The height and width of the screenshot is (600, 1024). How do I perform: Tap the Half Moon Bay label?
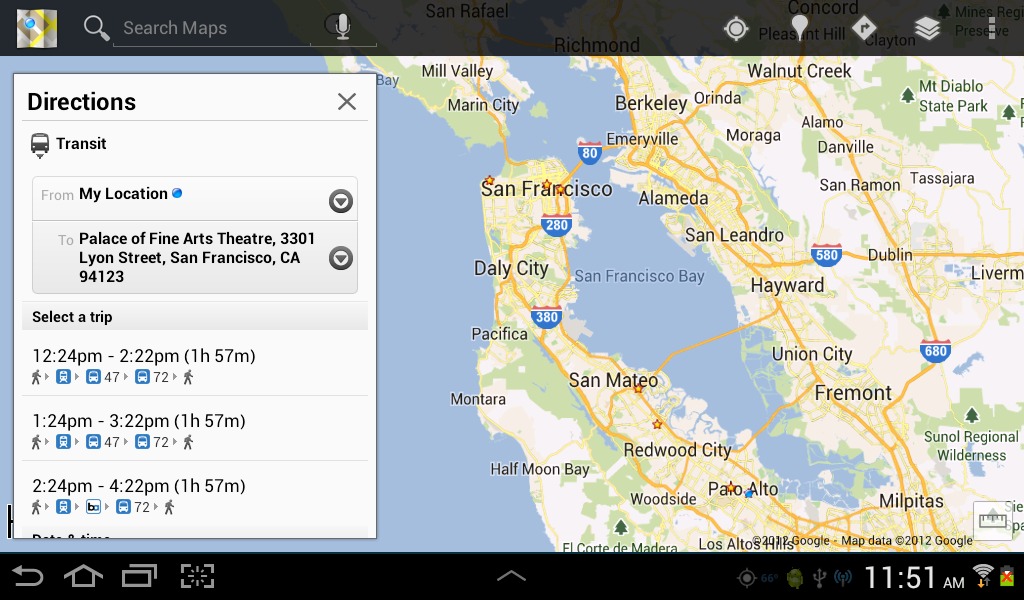point(540,469)
